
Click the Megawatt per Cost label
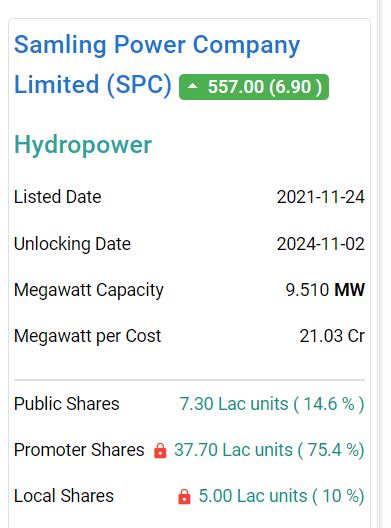(x=87, y=336)
